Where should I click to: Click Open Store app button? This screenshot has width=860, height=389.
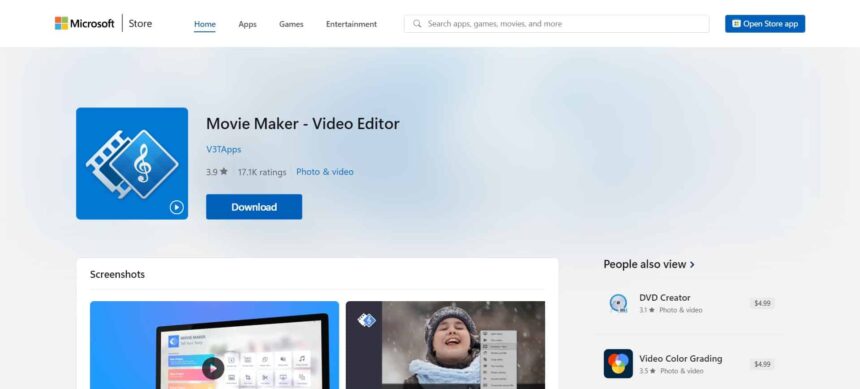765,24
